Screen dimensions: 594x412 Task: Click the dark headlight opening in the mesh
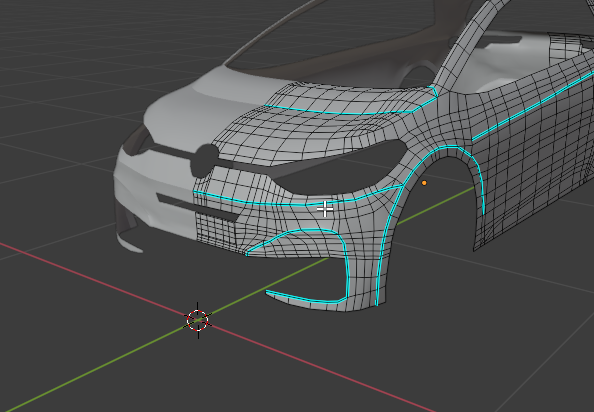(340, 167)
